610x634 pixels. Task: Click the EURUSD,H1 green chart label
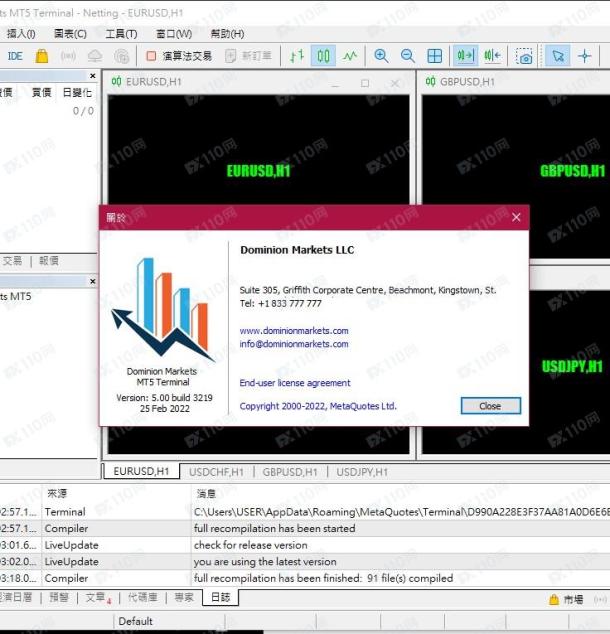point(259,171)
